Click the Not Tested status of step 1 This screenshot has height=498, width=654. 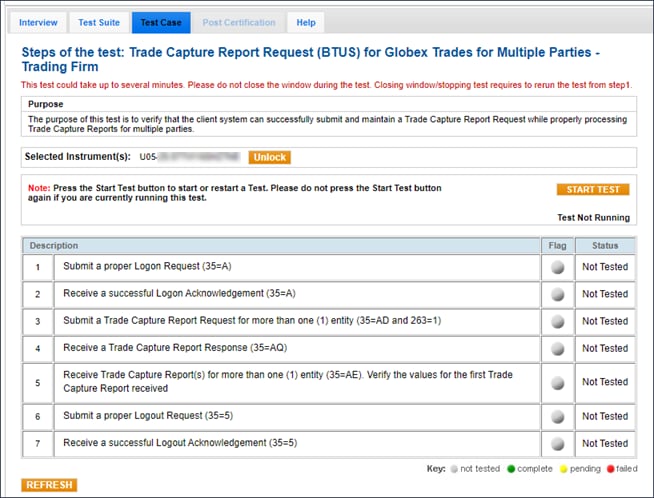click(x=604, y=267)
